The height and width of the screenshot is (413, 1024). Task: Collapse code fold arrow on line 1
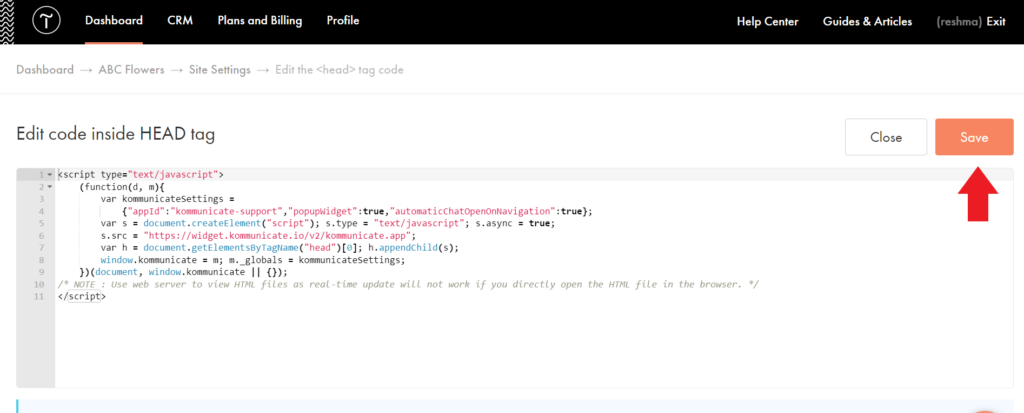pyautogui.click(x=49, y=175)
